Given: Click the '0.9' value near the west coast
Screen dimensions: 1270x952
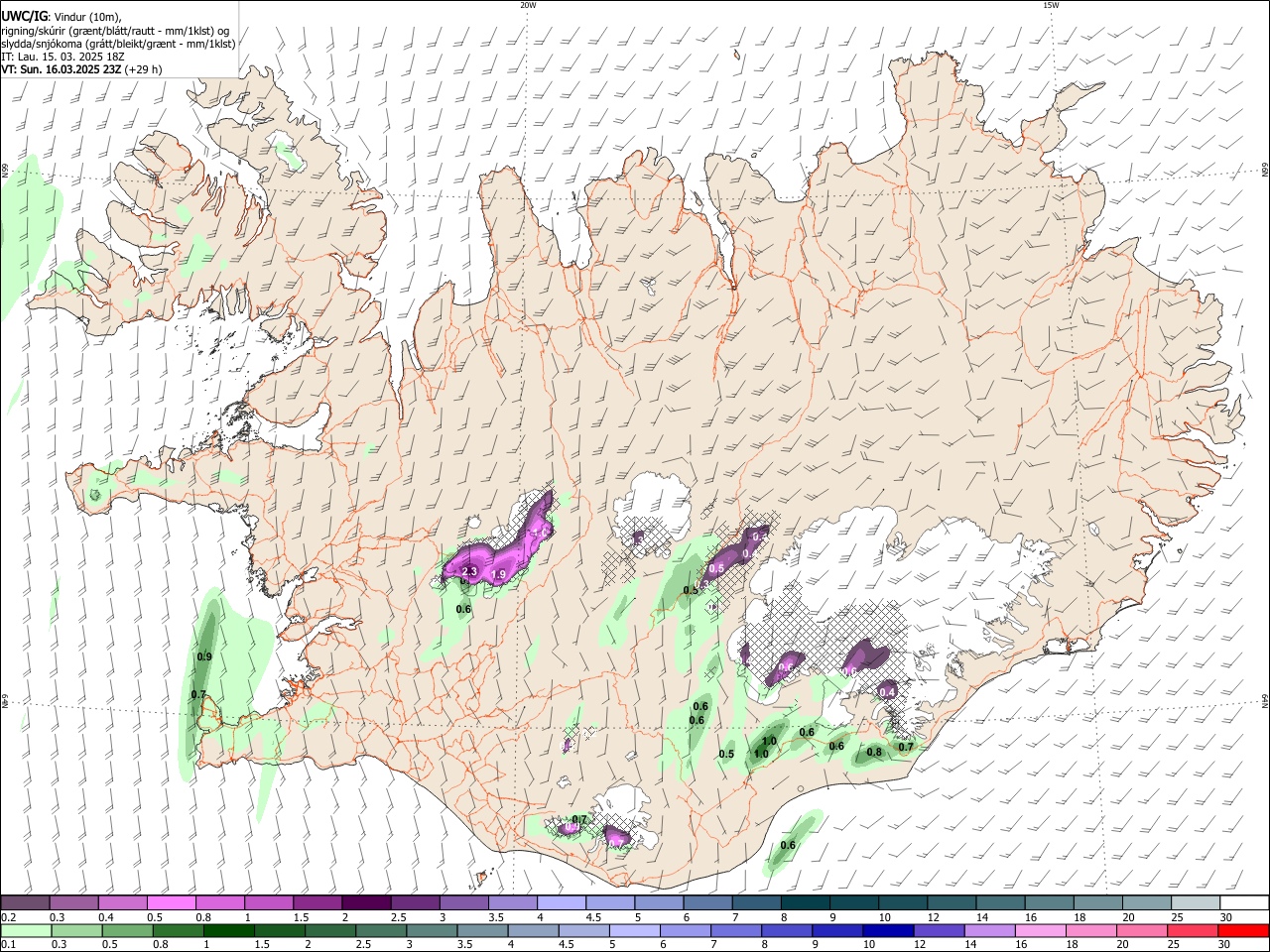Looking at the screenshot, I should click(x=204, y=656).
